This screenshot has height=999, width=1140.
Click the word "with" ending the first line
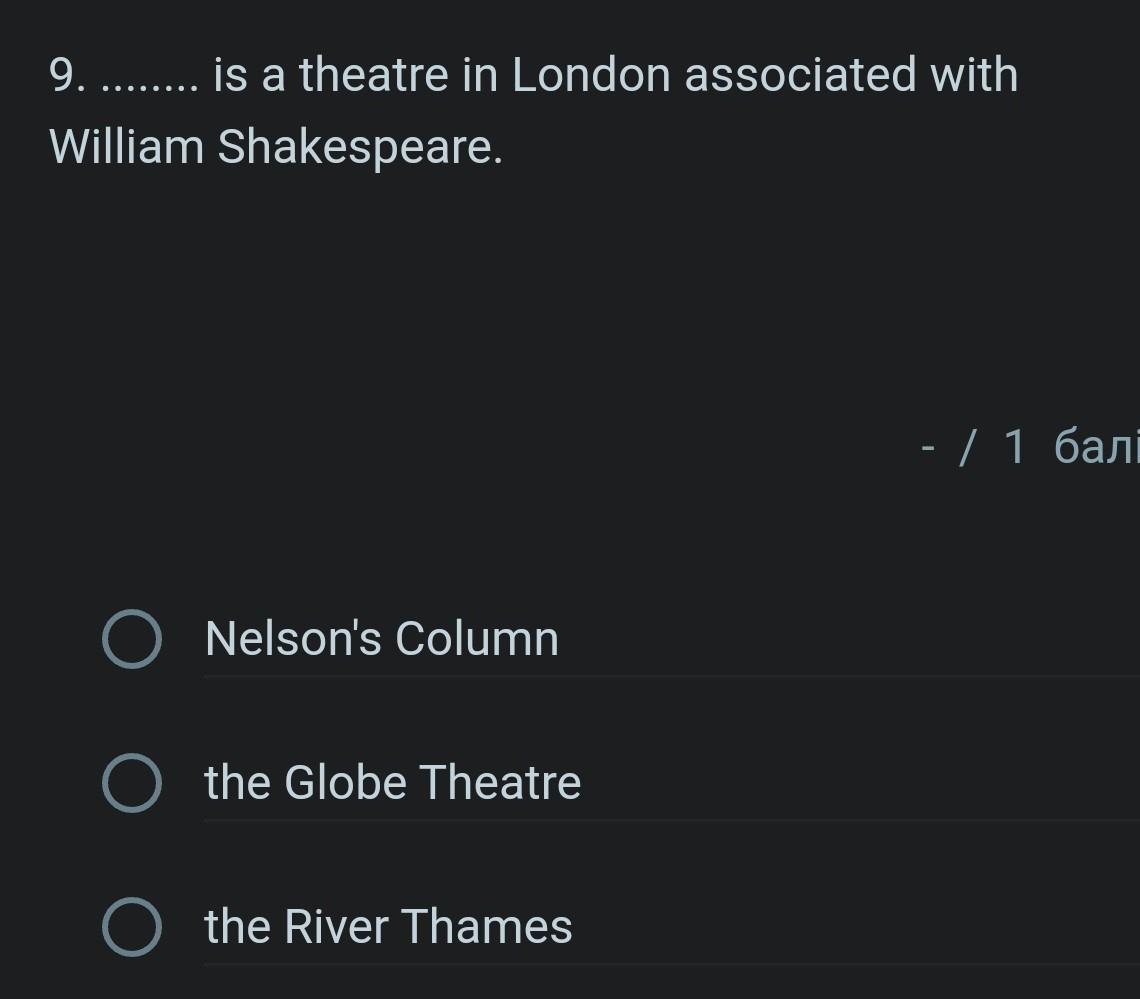[x=973, y=76]
